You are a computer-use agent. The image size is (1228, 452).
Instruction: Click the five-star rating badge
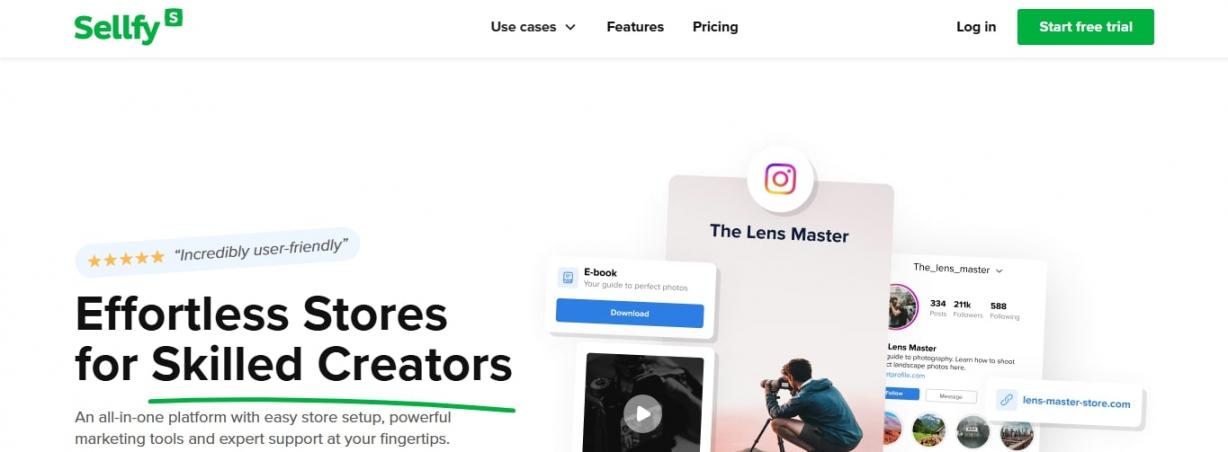218,253
